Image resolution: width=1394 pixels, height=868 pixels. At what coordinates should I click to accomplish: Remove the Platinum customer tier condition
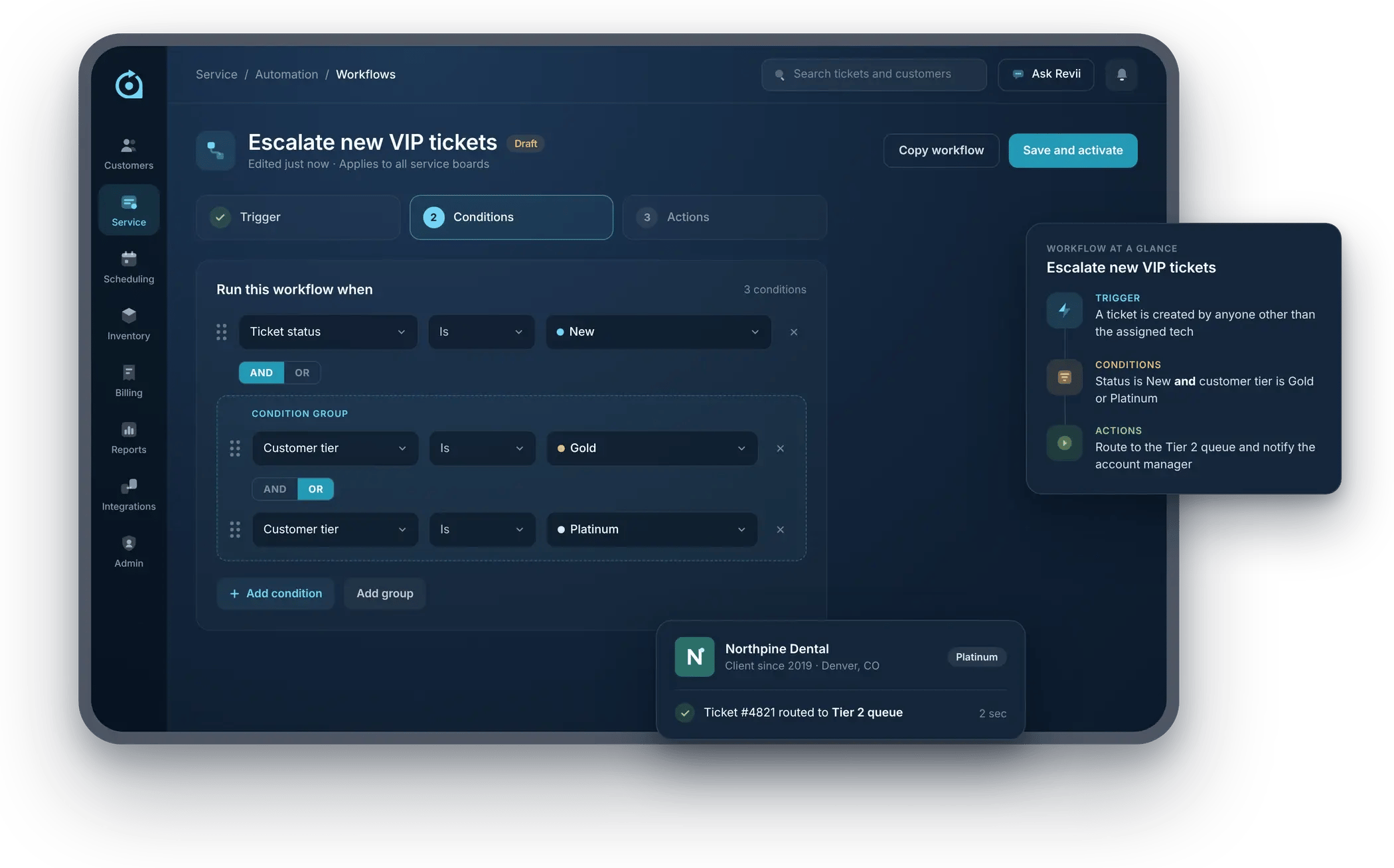[781, 530]
